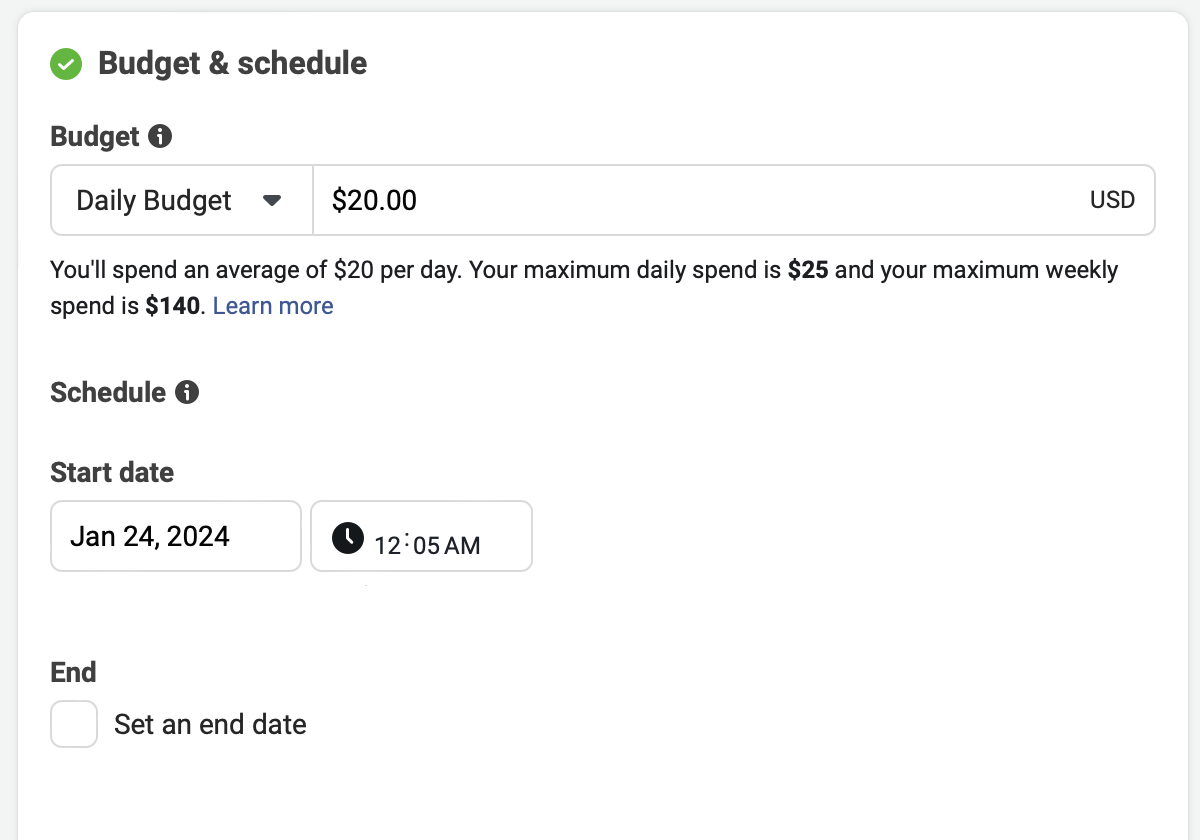This screenshot has width=1200, height=840.
Task: Select the minutes 05 in the start time
Action: 424,546
